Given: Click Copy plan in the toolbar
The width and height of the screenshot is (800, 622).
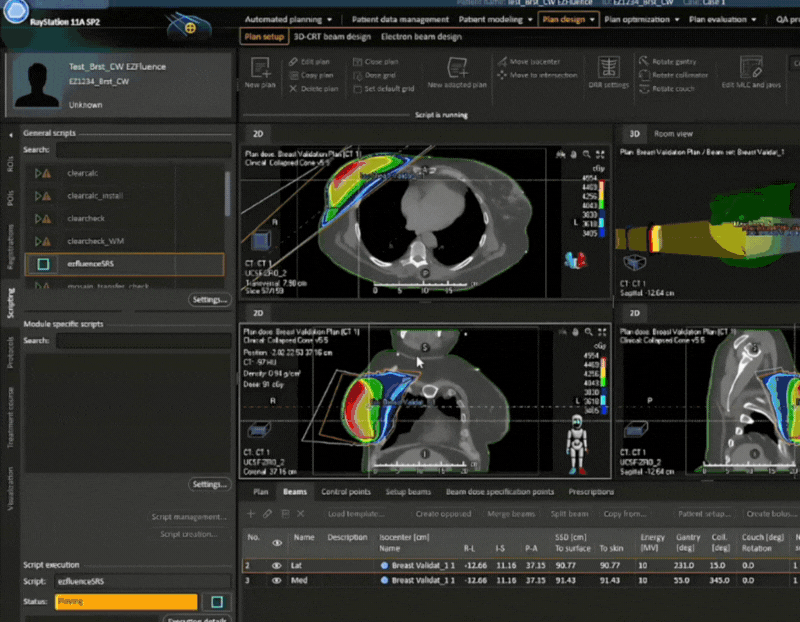Looking at the screenshot, I should tap(311, 75).
